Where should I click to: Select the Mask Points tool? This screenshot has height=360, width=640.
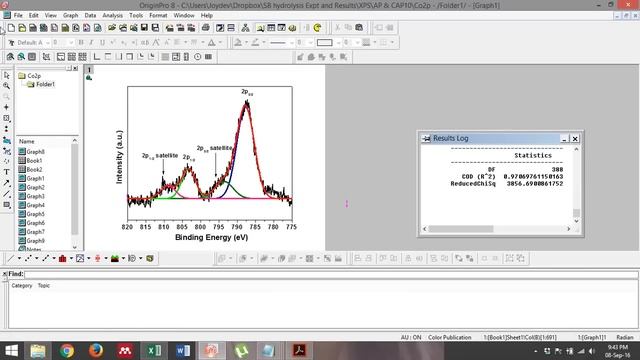point(7,151)
